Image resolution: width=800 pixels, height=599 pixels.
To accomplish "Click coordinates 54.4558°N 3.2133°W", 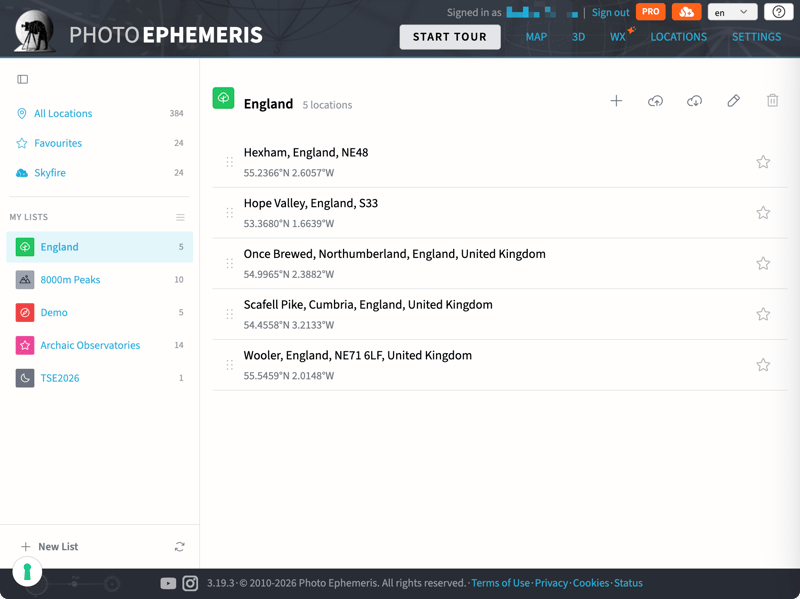I will click(x=289, y=325).
